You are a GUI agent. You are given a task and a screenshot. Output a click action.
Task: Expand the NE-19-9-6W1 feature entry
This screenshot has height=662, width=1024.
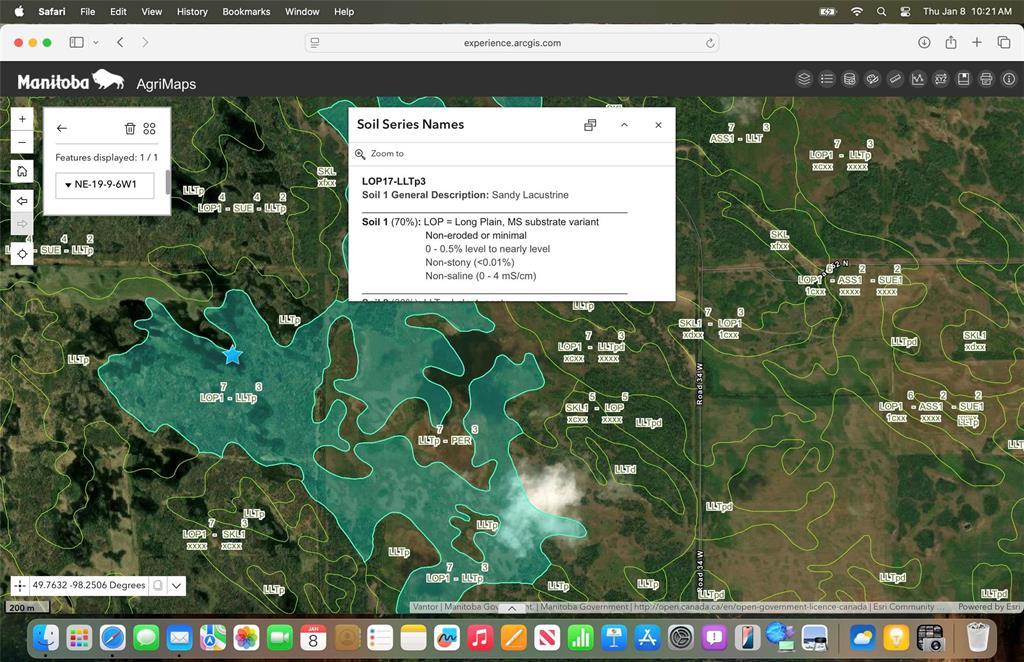(68, 185)
